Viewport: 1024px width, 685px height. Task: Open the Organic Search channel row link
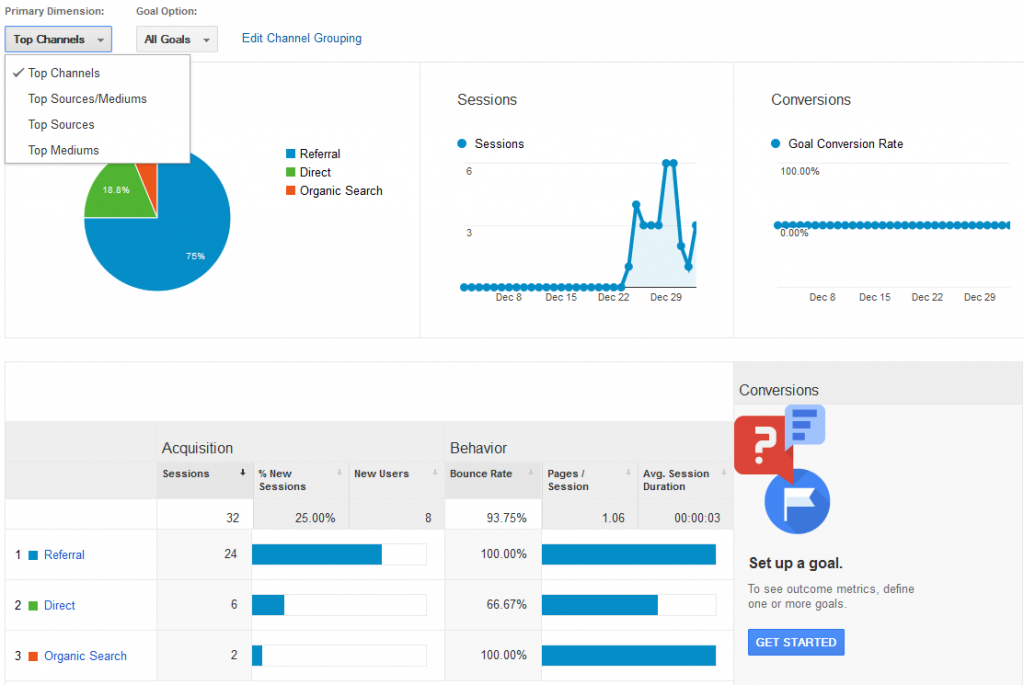click(x=86, y=656)
